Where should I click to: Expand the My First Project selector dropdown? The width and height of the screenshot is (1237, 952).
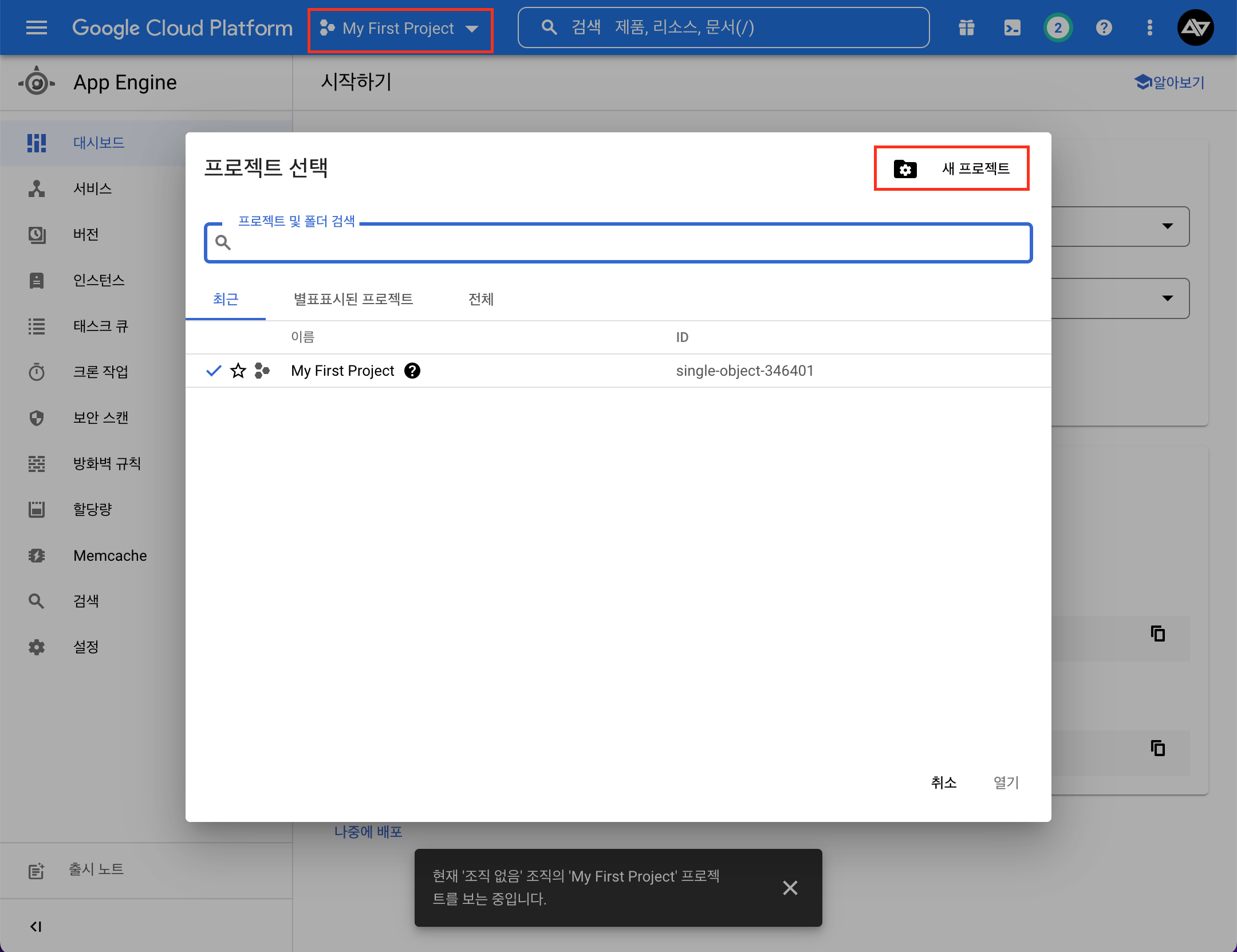coord(400,28)
